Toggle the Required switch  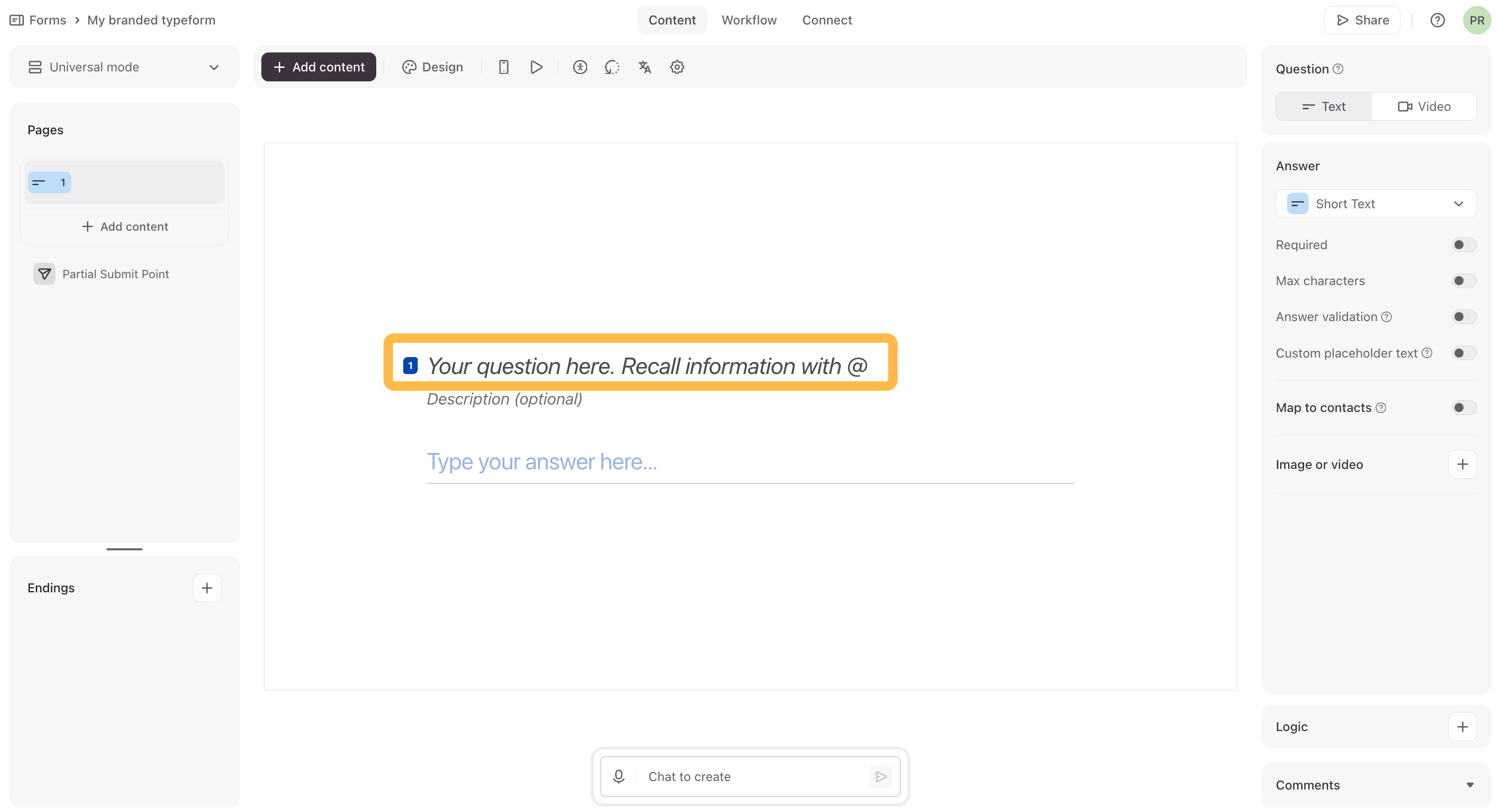1464,245
